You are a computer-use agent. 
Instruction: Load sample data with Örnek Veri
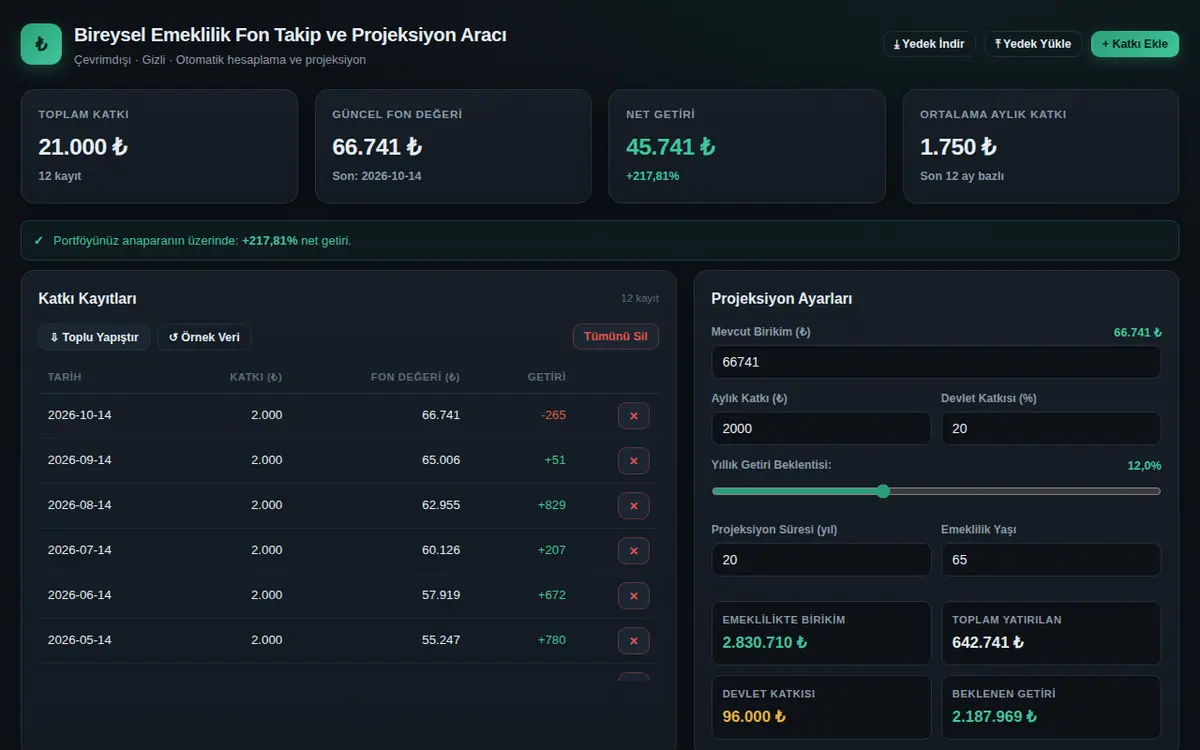coord(204,337)
